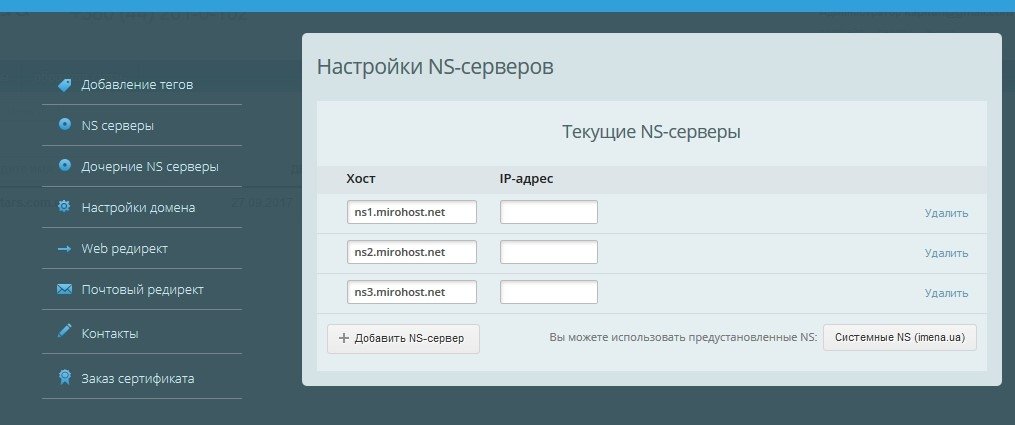Click the disc icon next to NS серверы

click(64, 126)
